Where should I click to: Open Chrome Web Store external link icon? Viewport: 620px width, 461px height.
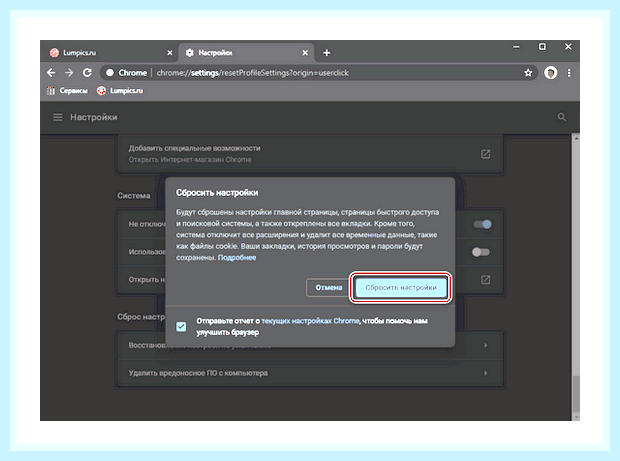pos(485,154)
